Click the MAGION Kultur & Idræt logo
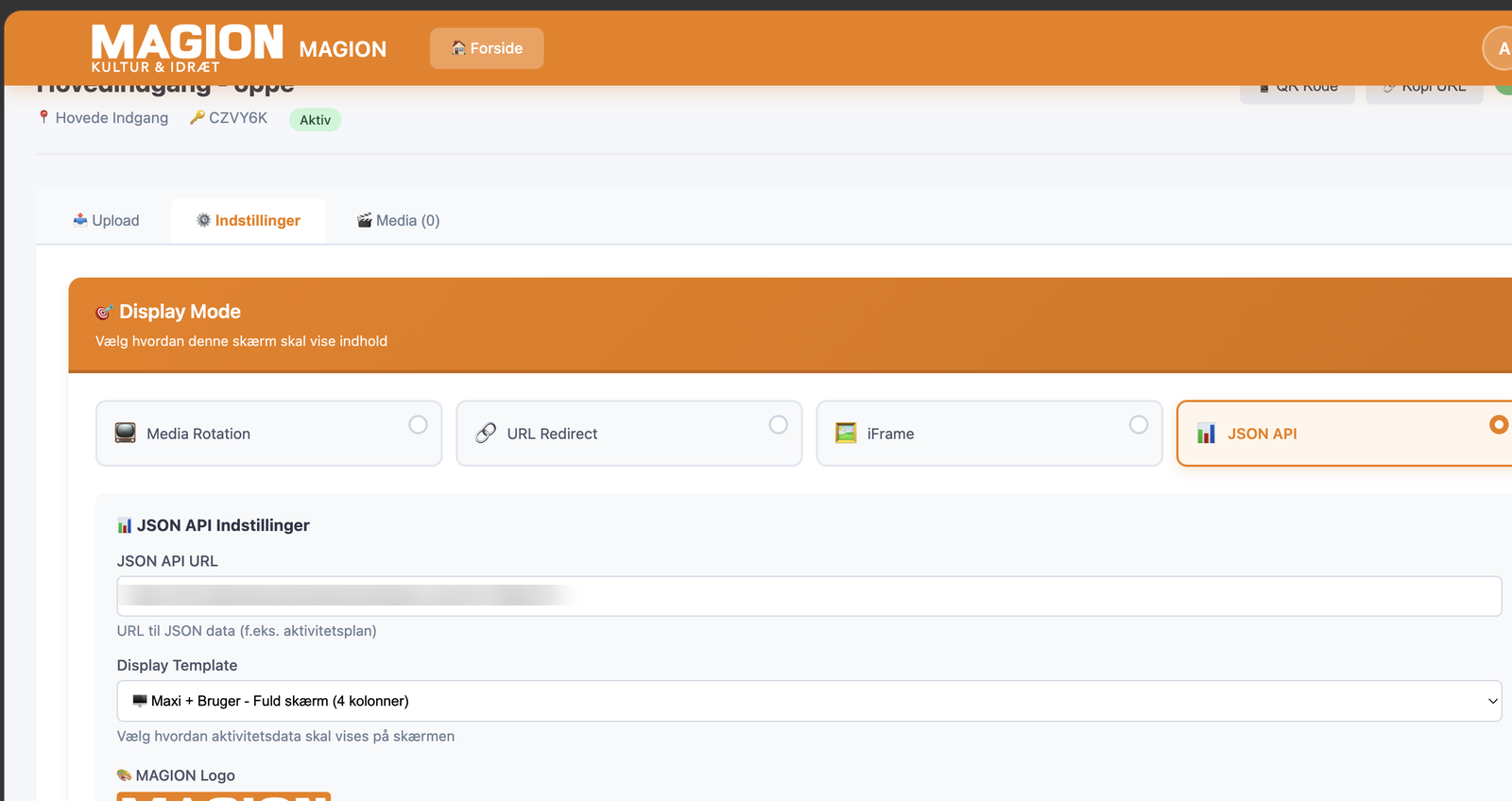 tap(187, 48)
